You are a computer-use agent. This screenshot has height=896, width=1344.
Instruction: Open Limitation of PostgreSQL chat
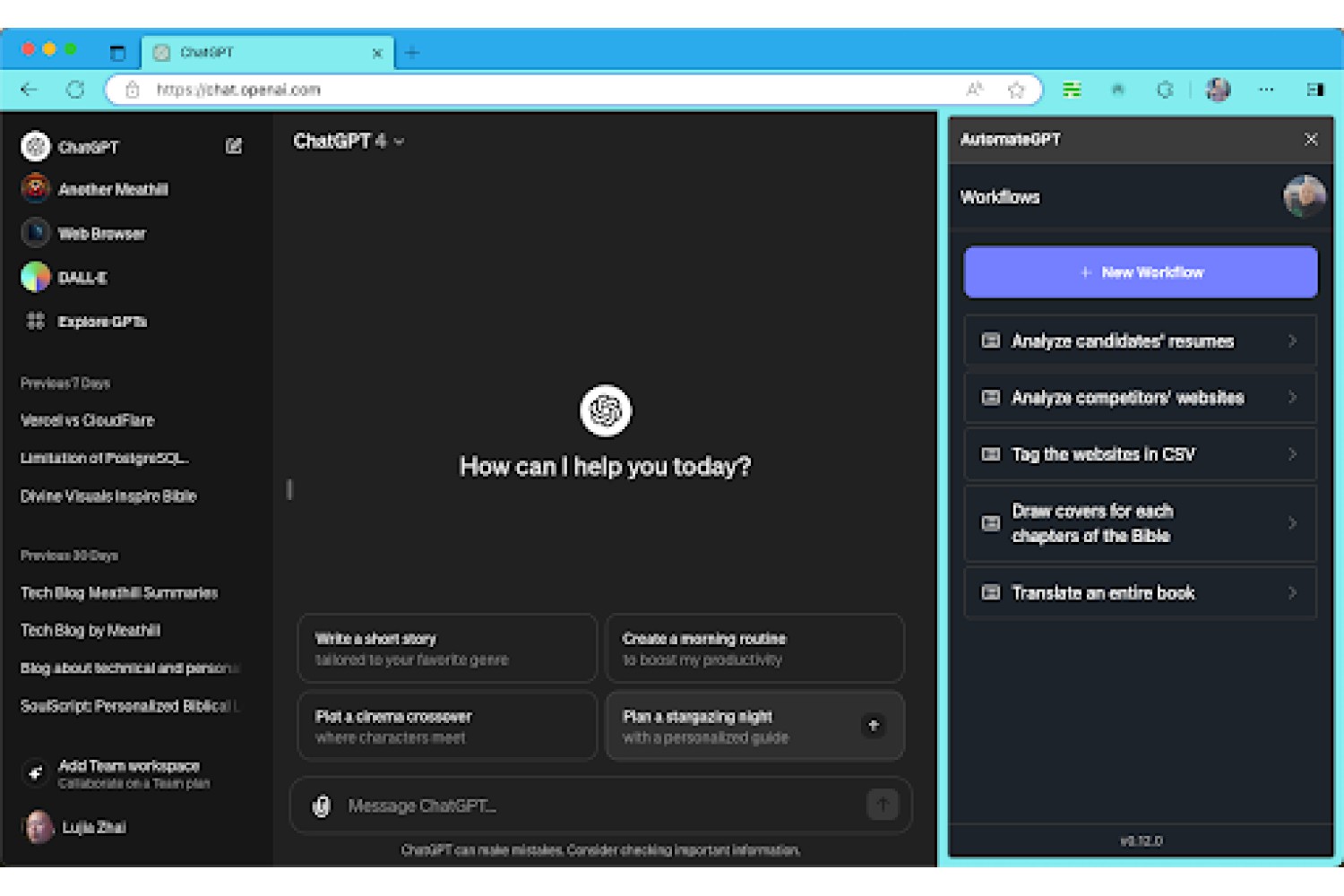coord(105,458)
